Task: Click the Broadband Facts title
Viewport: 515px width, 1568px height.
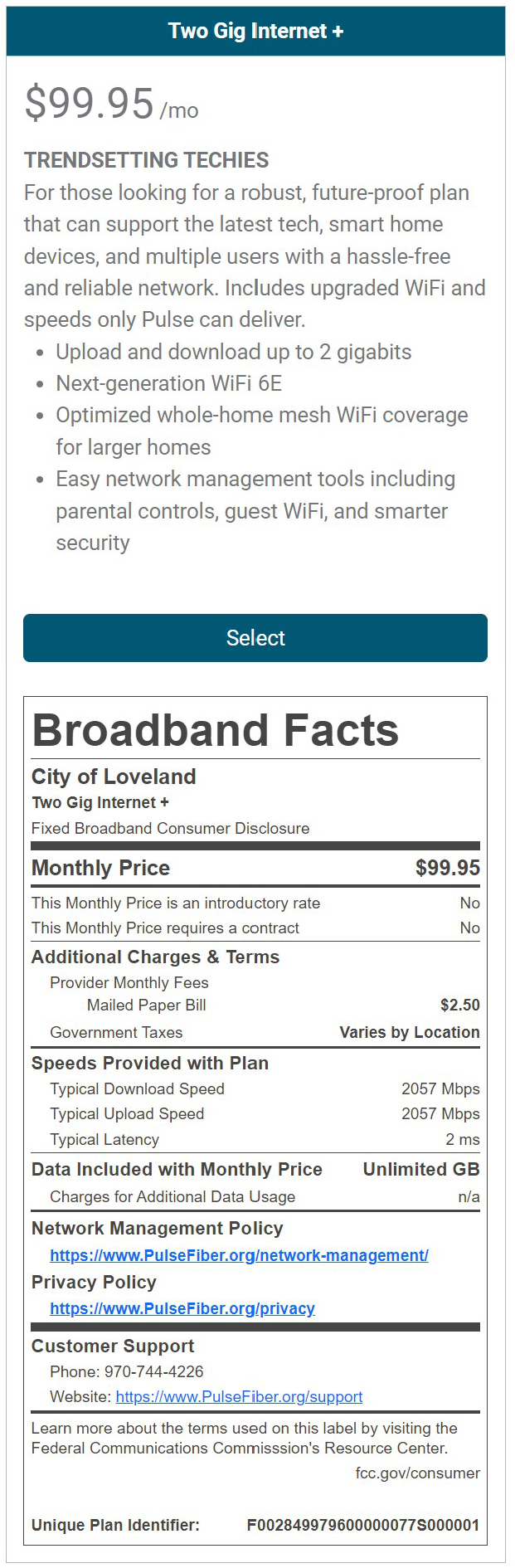Action: point(216,730)
